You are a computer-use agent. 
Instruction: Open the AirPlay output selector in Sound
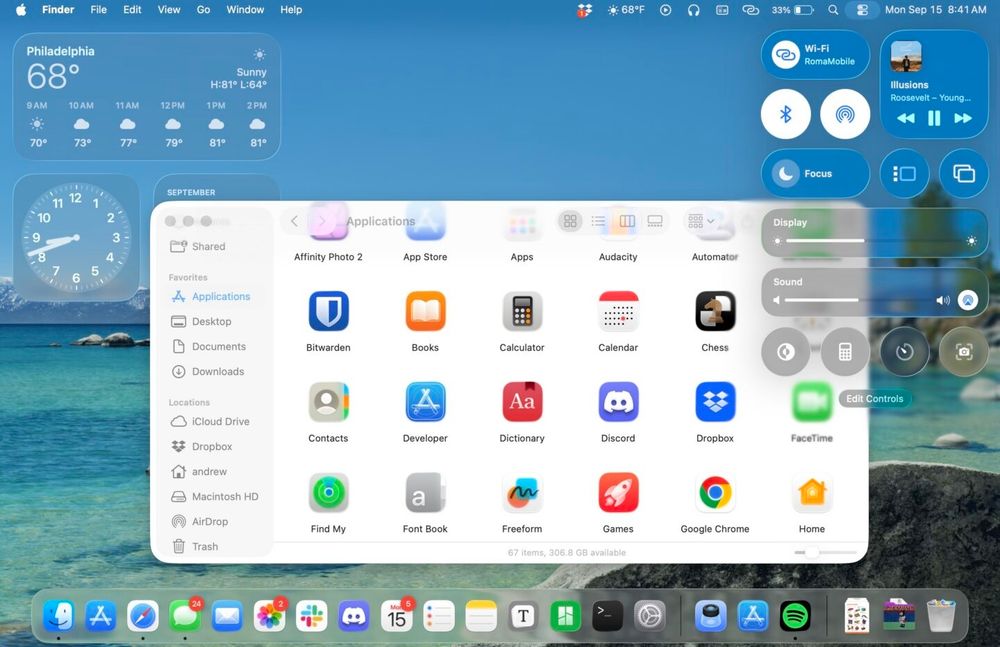968,298
